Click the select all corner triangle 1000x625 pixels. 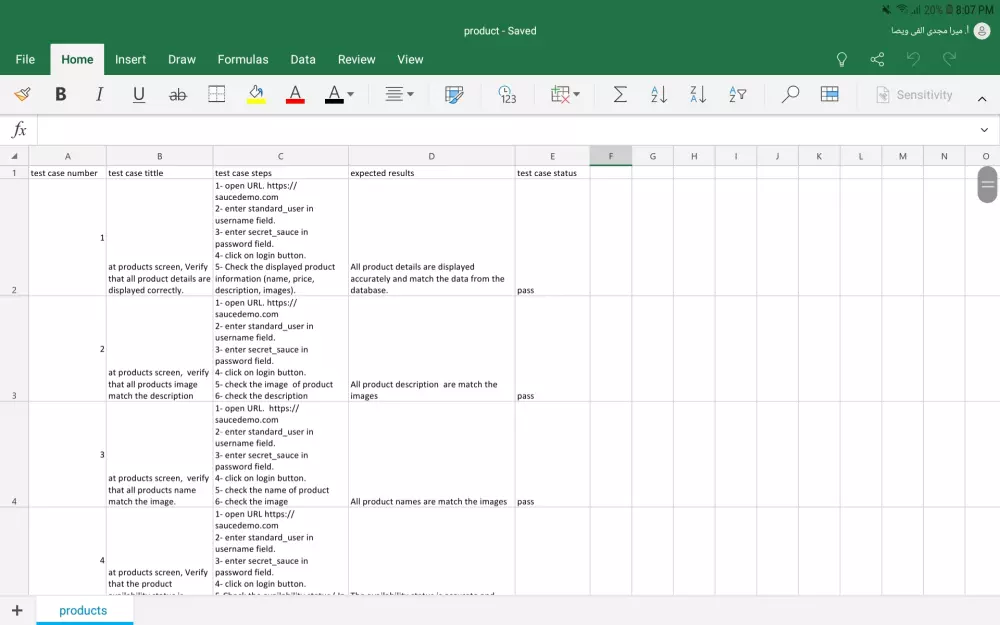[14, 156]
